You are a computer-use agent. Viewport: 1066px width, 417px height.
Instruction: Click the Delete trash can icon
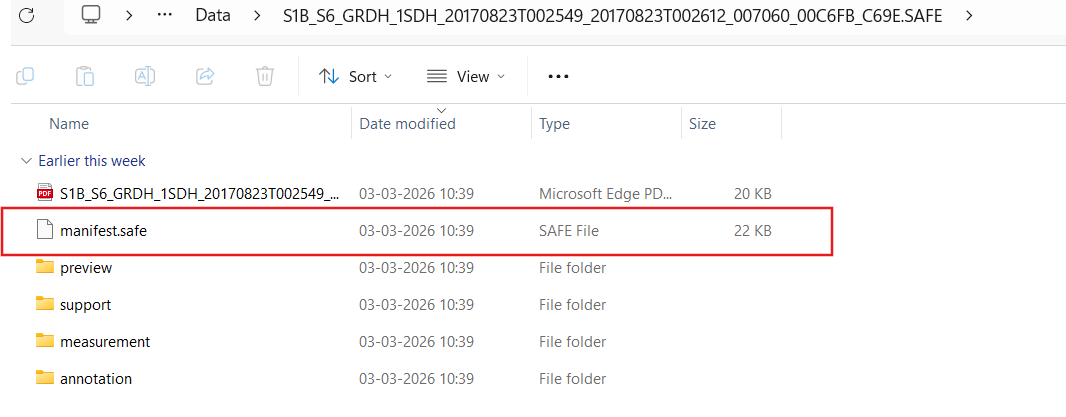click(265, 76)
